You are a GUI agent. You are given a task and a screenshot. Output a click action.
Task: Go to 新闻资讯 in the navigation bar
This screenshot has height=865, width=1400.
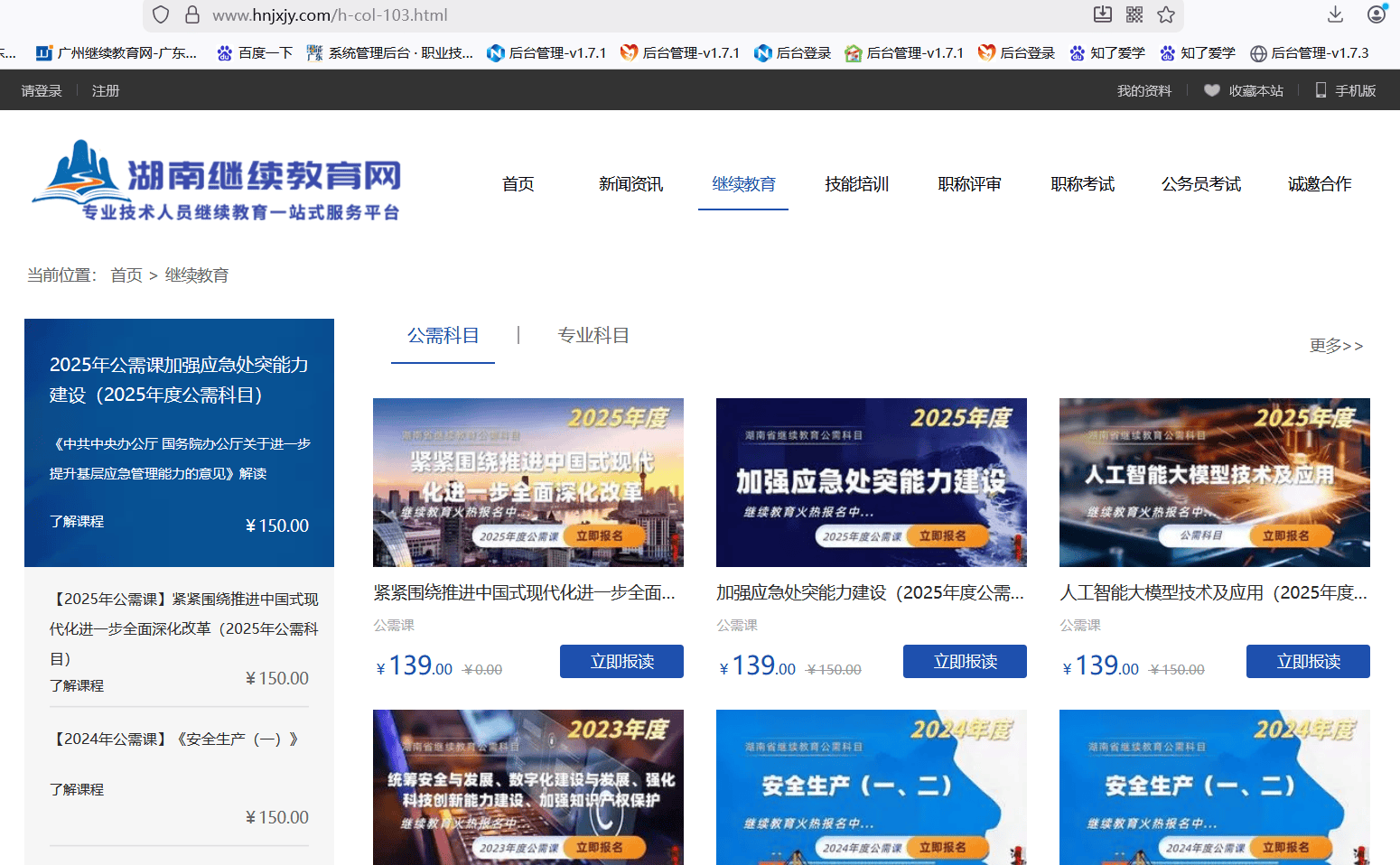(x=630, y=184)
